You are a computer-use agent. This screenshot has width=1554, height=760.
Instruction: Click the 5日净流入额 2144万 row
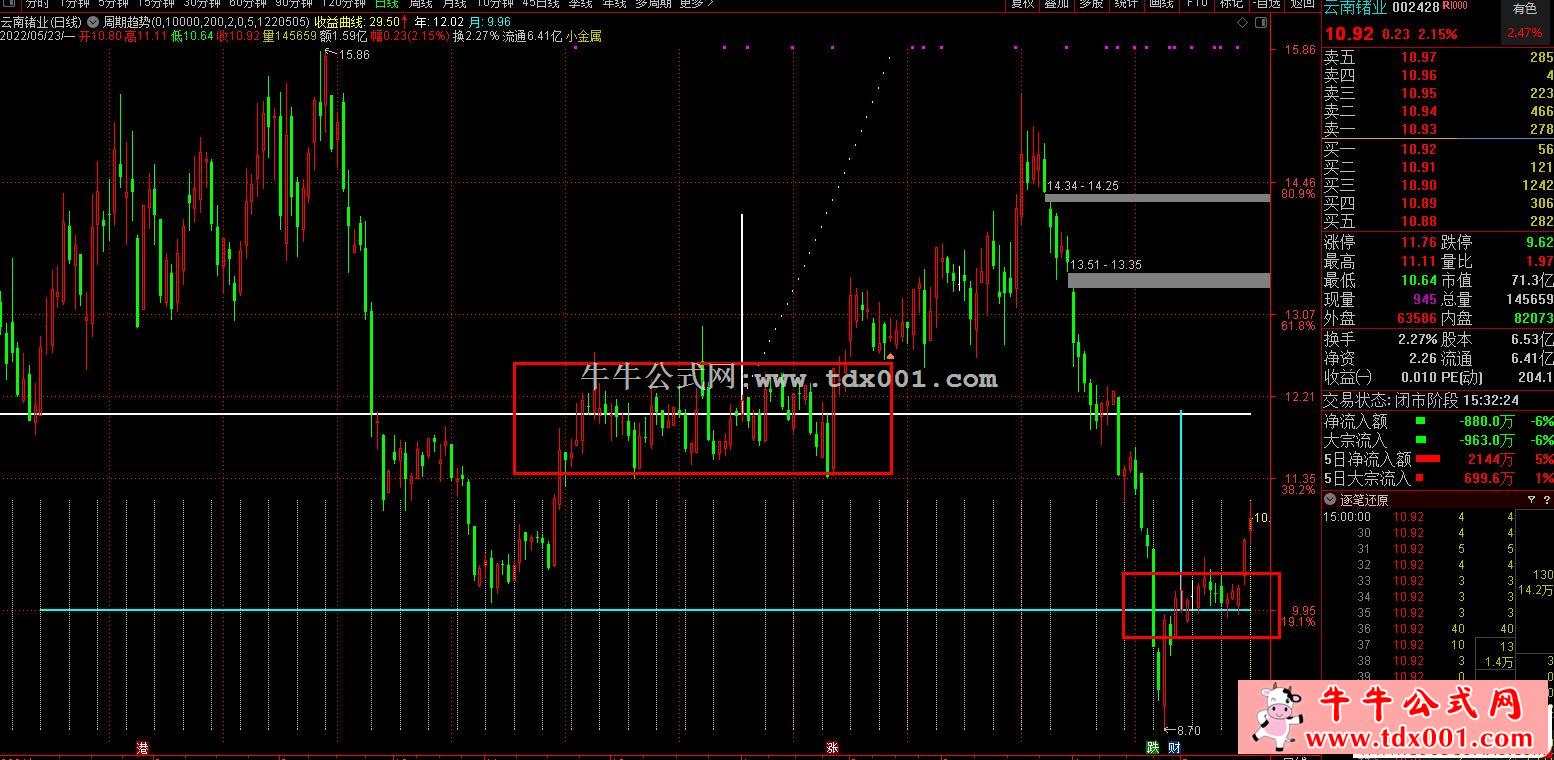tap(1438, 459)
